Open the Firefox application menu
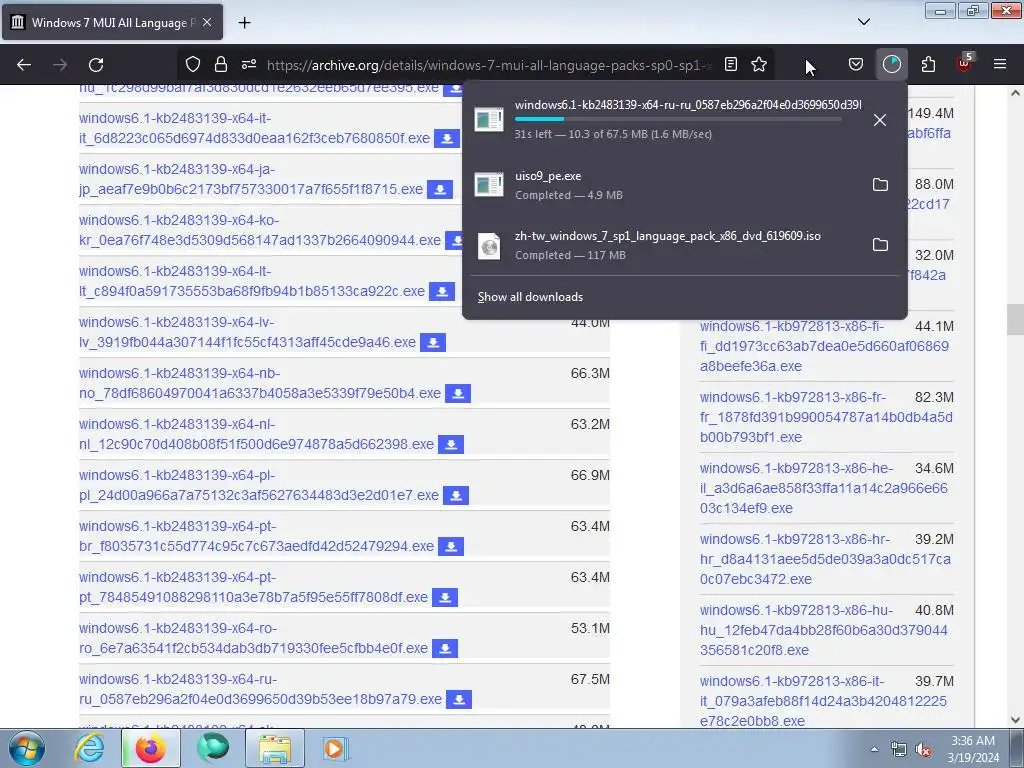 [x=1000, y=64]
